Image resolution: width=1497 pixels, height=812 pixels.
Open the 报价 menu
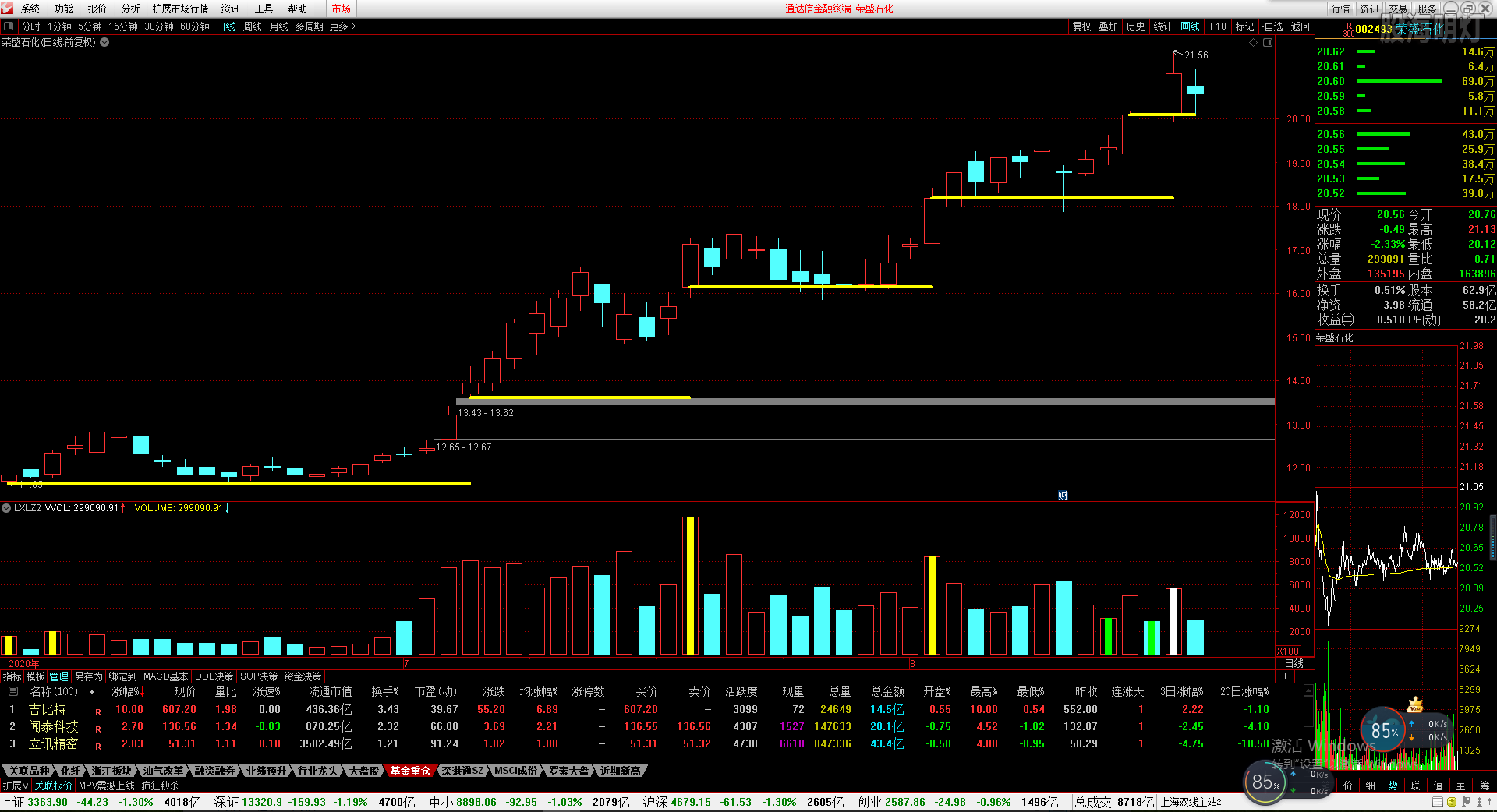click(97, 9)
